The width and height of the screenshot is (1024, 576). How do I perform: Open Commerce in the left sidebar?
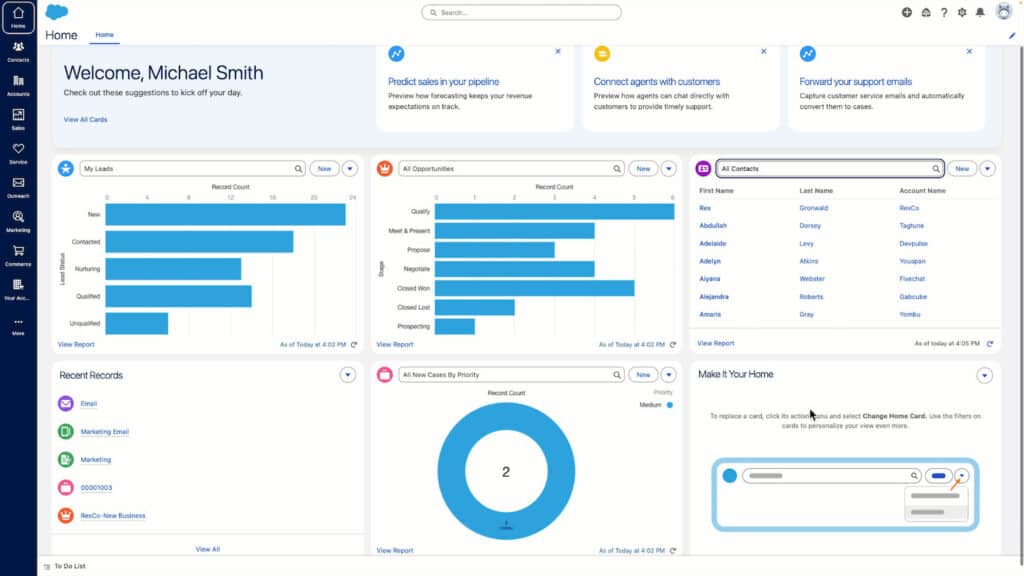[18, 255]
